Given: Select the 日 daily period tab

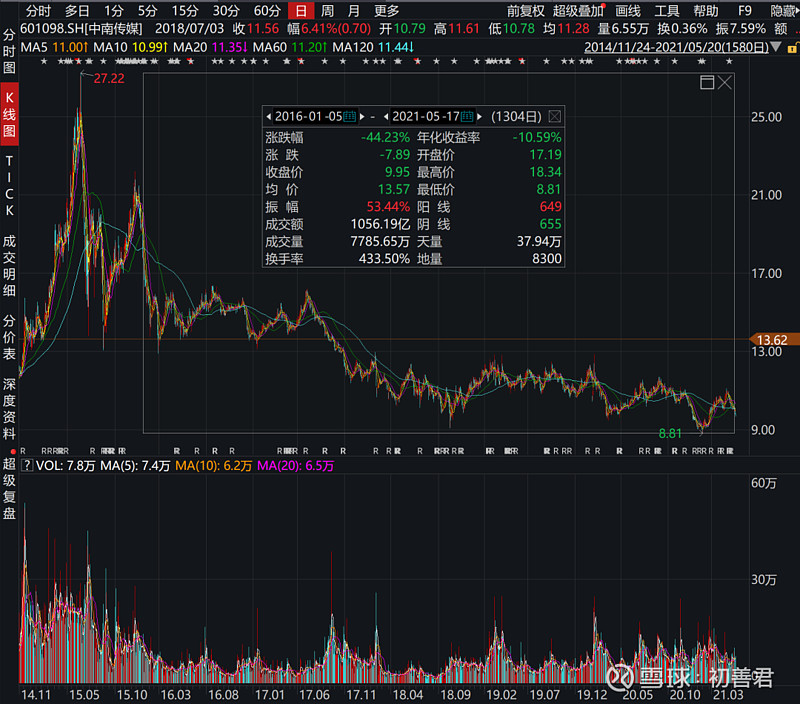Looking at the screenshot, I should coord(301,11).
